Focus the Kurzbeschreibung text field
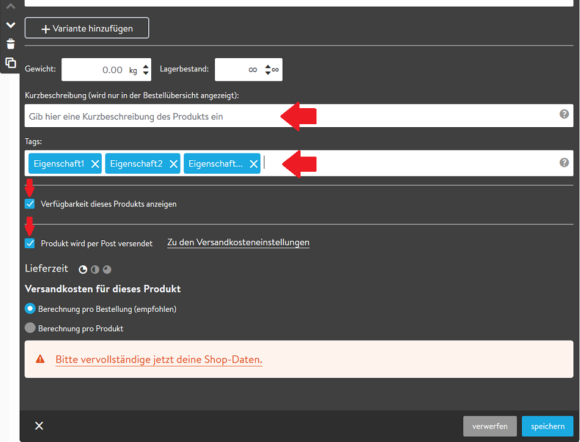Screen dimensions: 580x442 click(x=299, y=116)
